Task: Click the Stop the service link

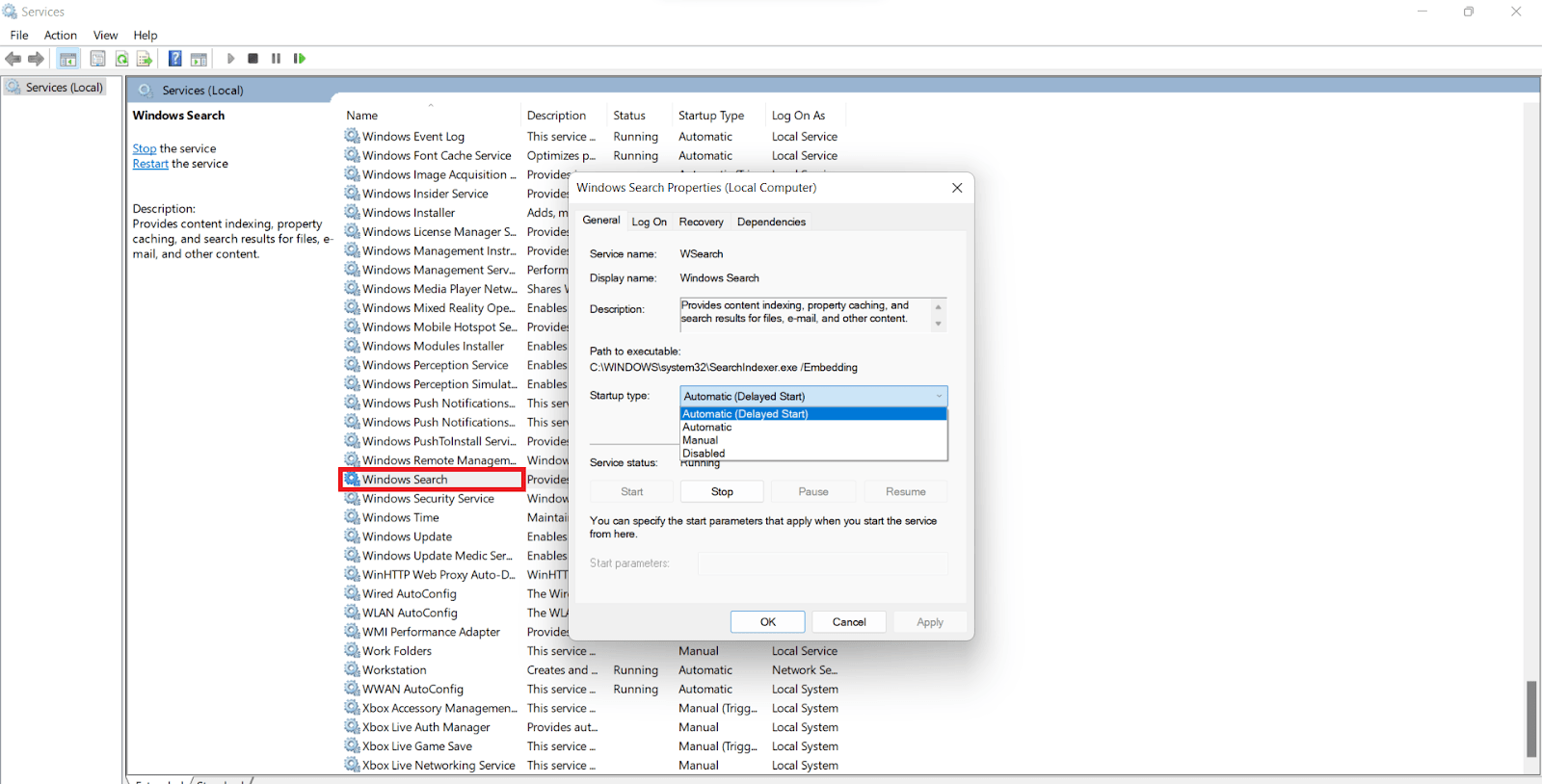Action: coord(145,148)
